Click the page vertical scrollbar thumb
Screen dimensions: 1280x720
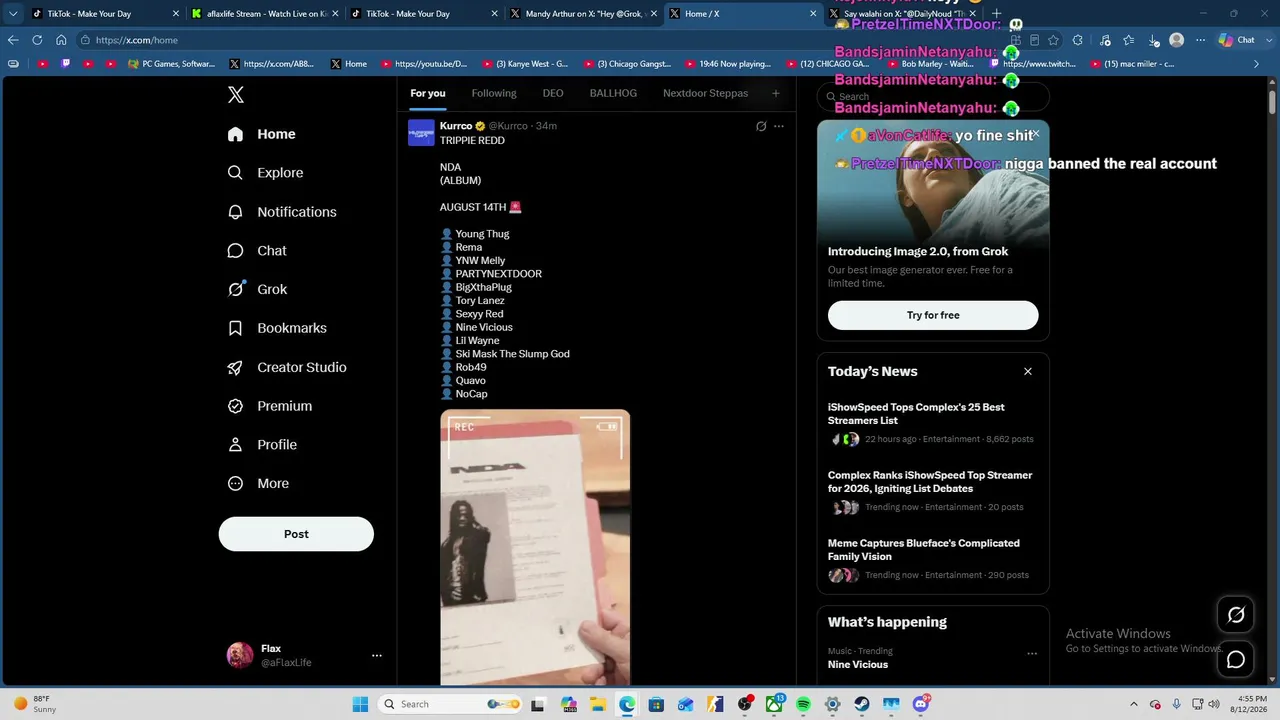point(1272,101)
